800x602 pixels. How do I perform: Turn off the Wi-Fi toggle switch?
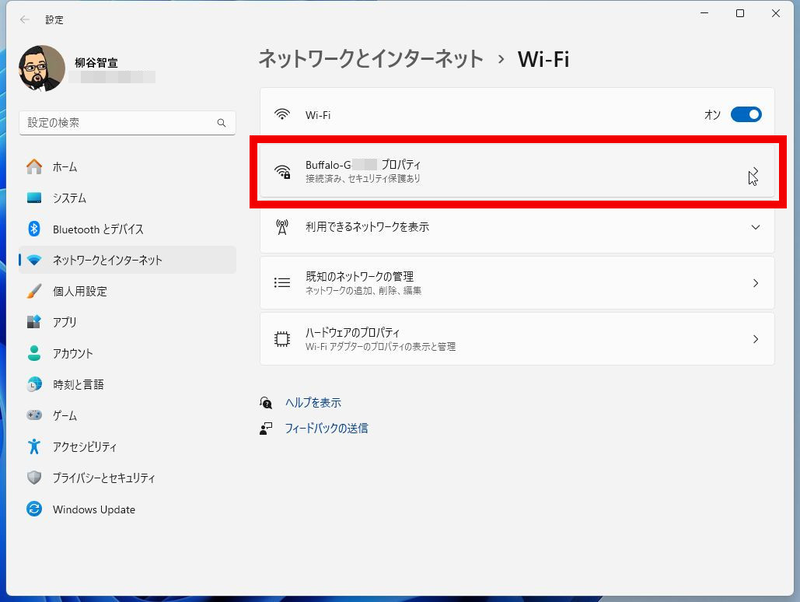click(746, 114)
